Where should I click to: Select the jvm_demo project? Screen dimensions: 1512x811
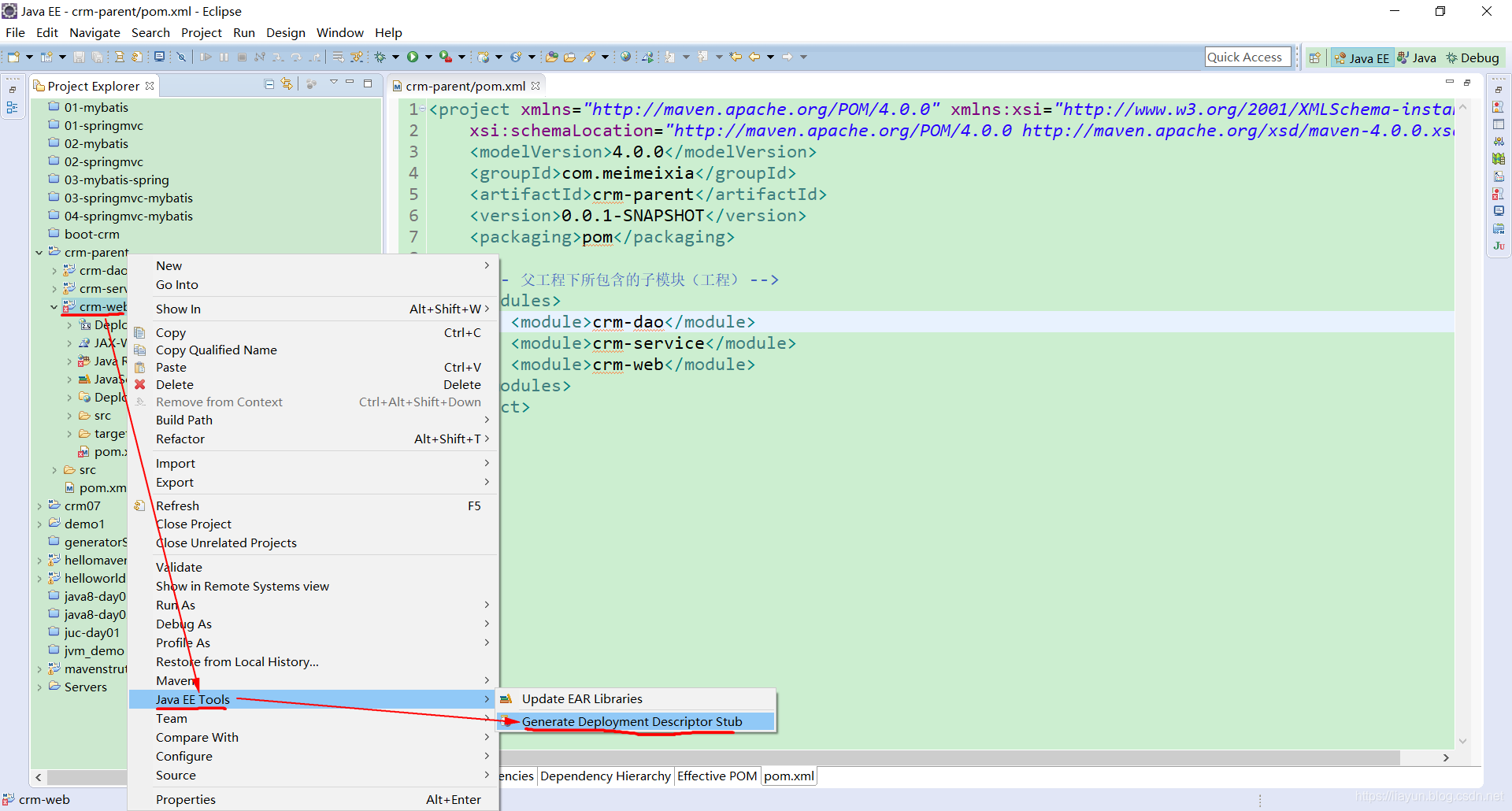86,651
